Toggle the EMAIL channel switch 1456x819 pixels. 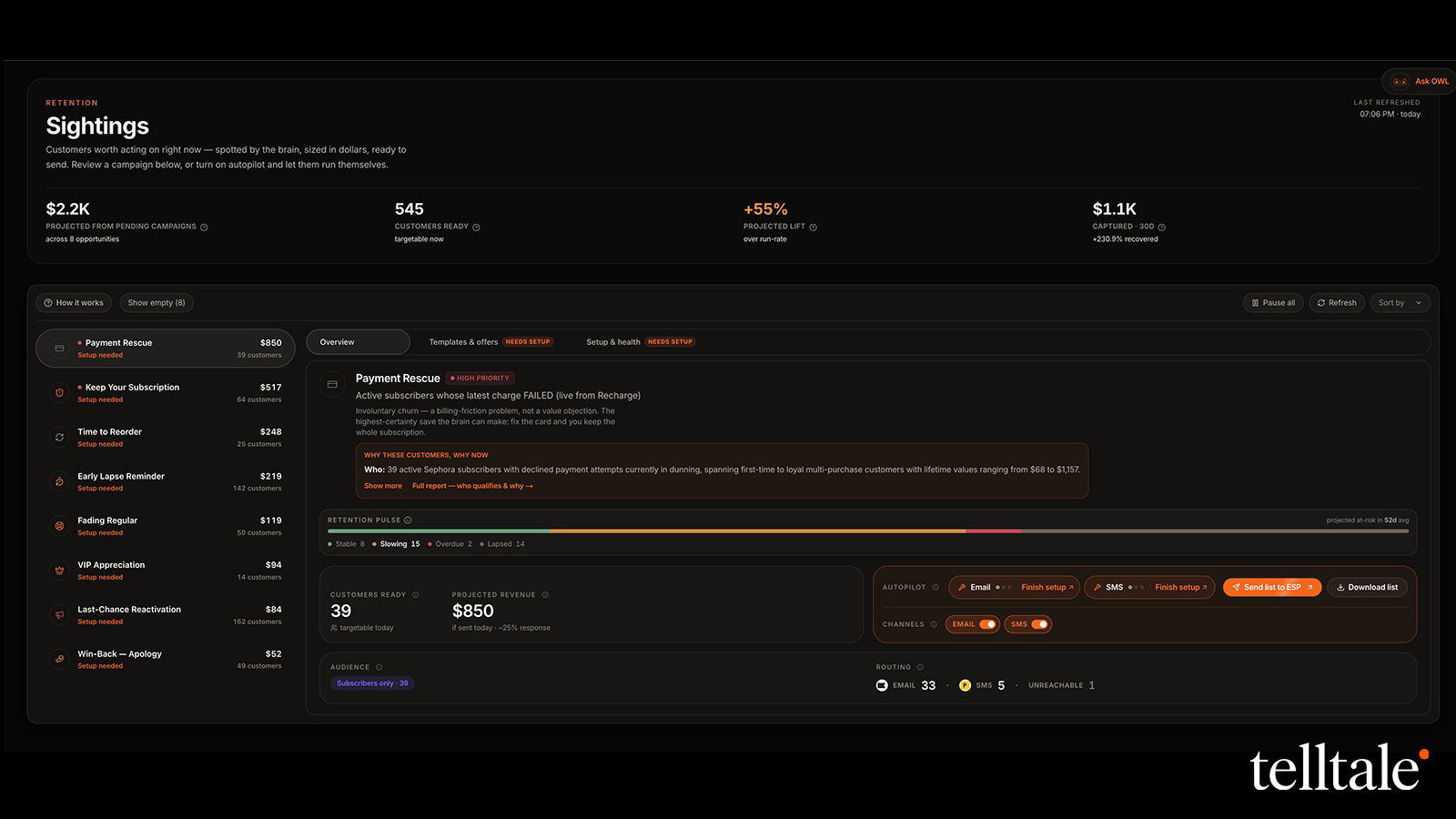pyautogui.click(x=987, y=624)
